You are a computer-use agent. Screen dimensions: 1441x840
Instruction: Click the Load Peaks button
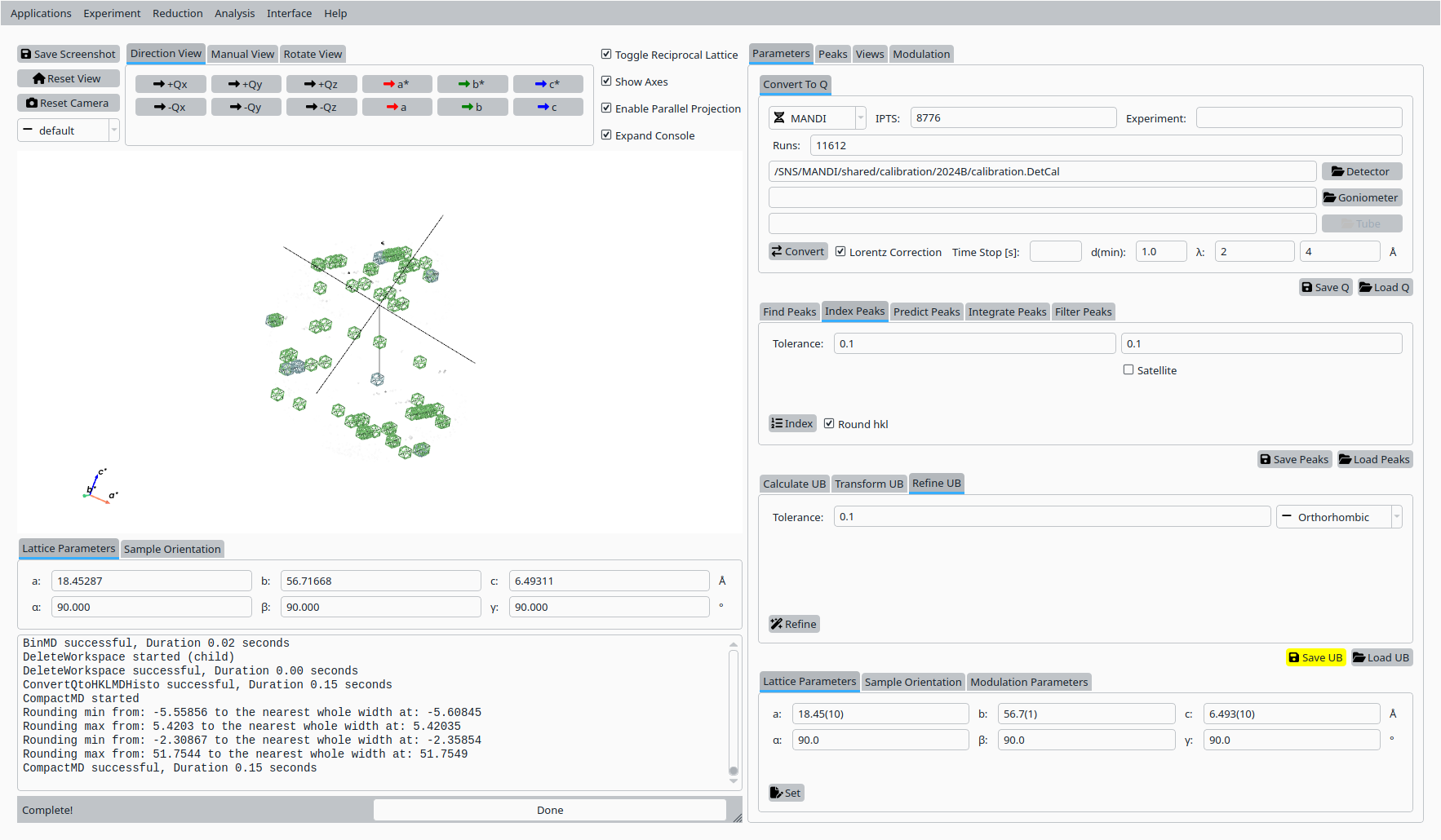coord(1375,459)
